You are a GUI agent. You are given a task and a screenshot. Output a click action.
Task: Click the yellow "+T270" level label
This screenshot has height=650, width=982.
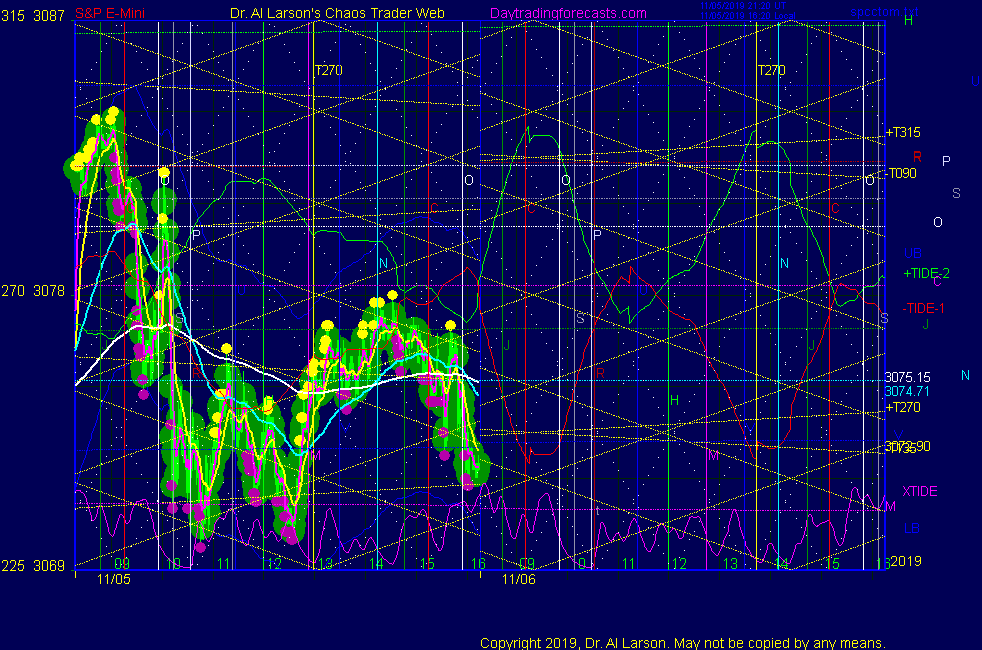point(903,408)
